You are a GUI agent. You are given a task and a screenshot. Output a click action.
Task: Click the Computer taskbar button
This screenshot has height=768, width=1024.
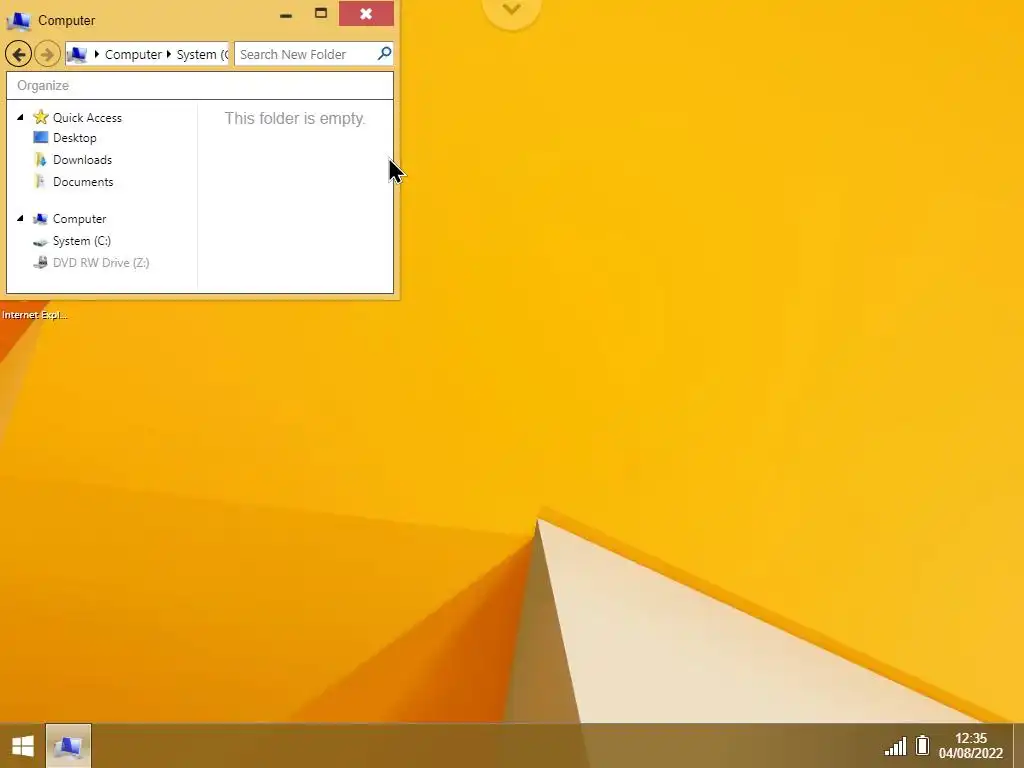coord(69,746)
